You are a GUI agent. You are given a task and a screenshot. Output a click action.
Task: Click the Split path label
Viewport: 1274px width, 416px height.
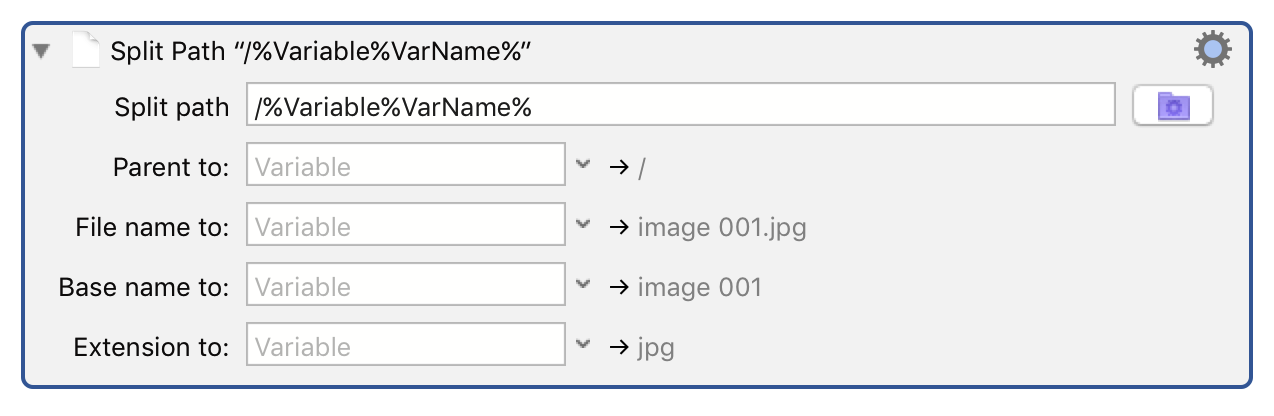point(172,108)
